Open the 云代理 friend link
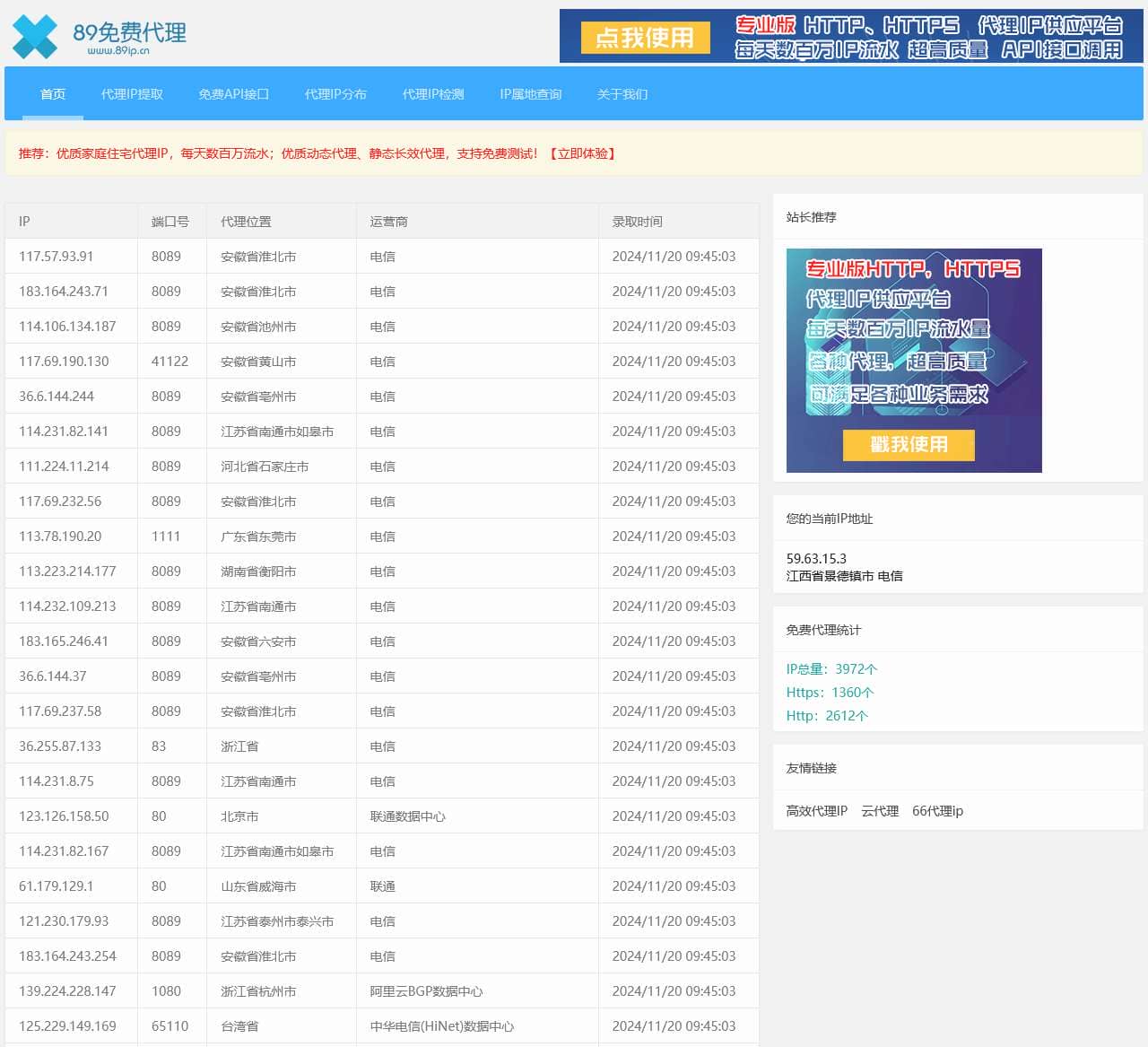This screenshot has width=1148, height=1047. [882, 810]
